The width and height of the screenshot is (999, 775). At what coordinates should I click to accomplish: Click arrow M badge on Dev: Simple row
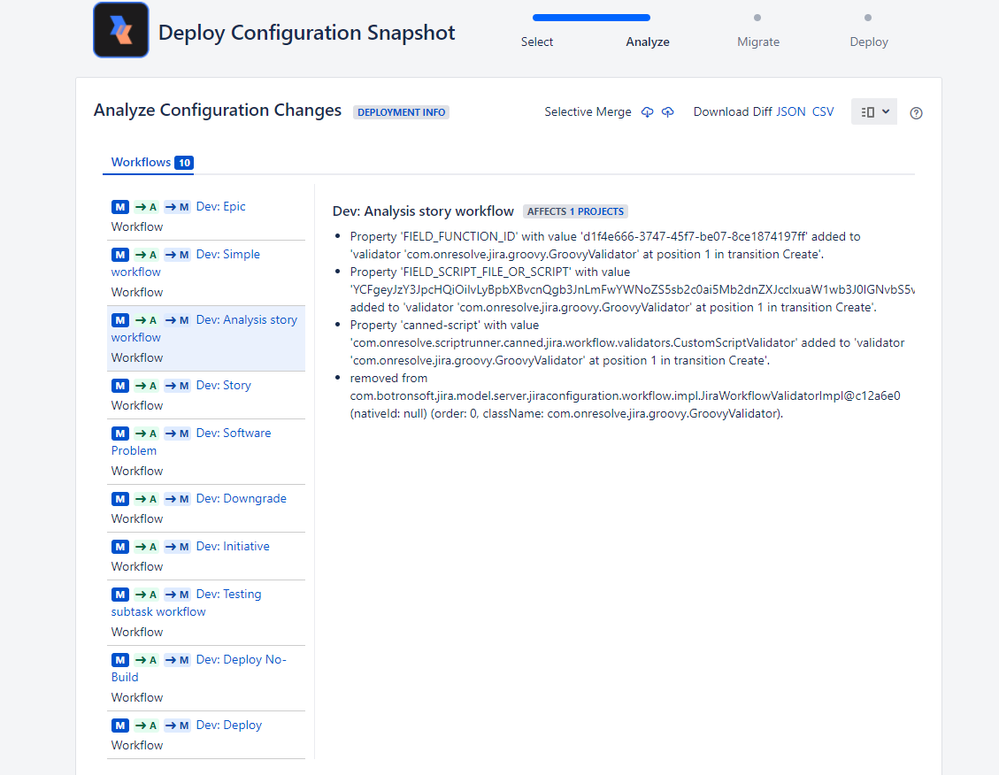click(x=177, y=254)
